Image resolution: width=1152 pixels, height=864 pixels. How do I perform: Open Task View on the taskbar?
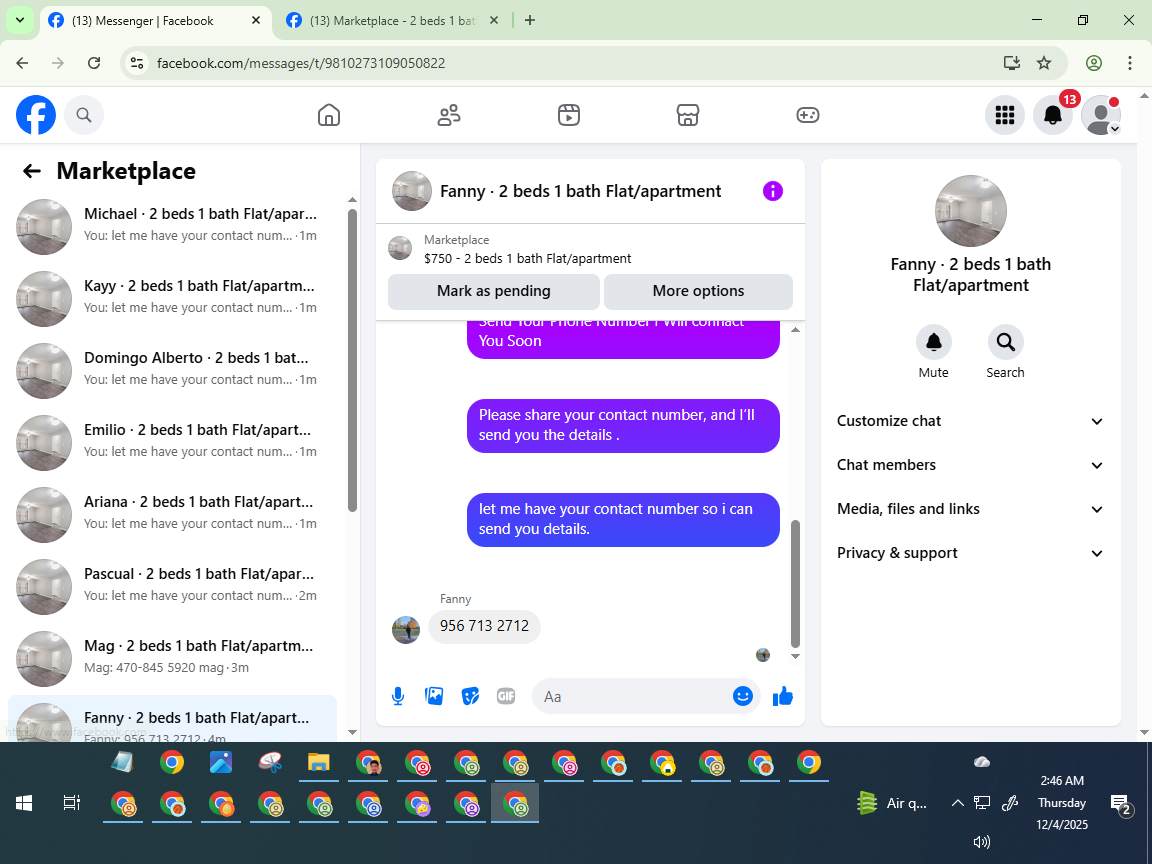[x=71, y=803]
